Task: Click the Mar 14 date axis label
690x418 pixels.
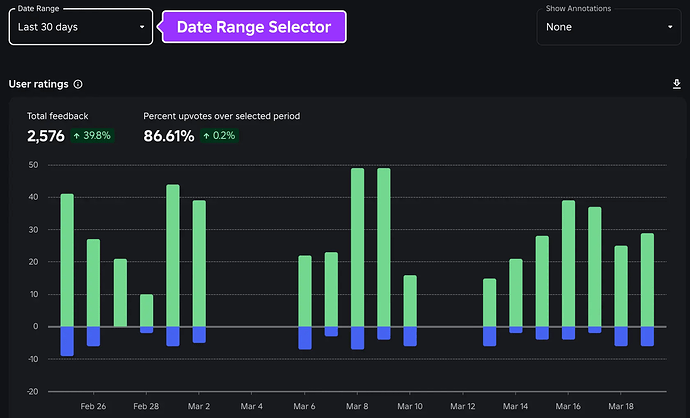Action: pos(516,407)
